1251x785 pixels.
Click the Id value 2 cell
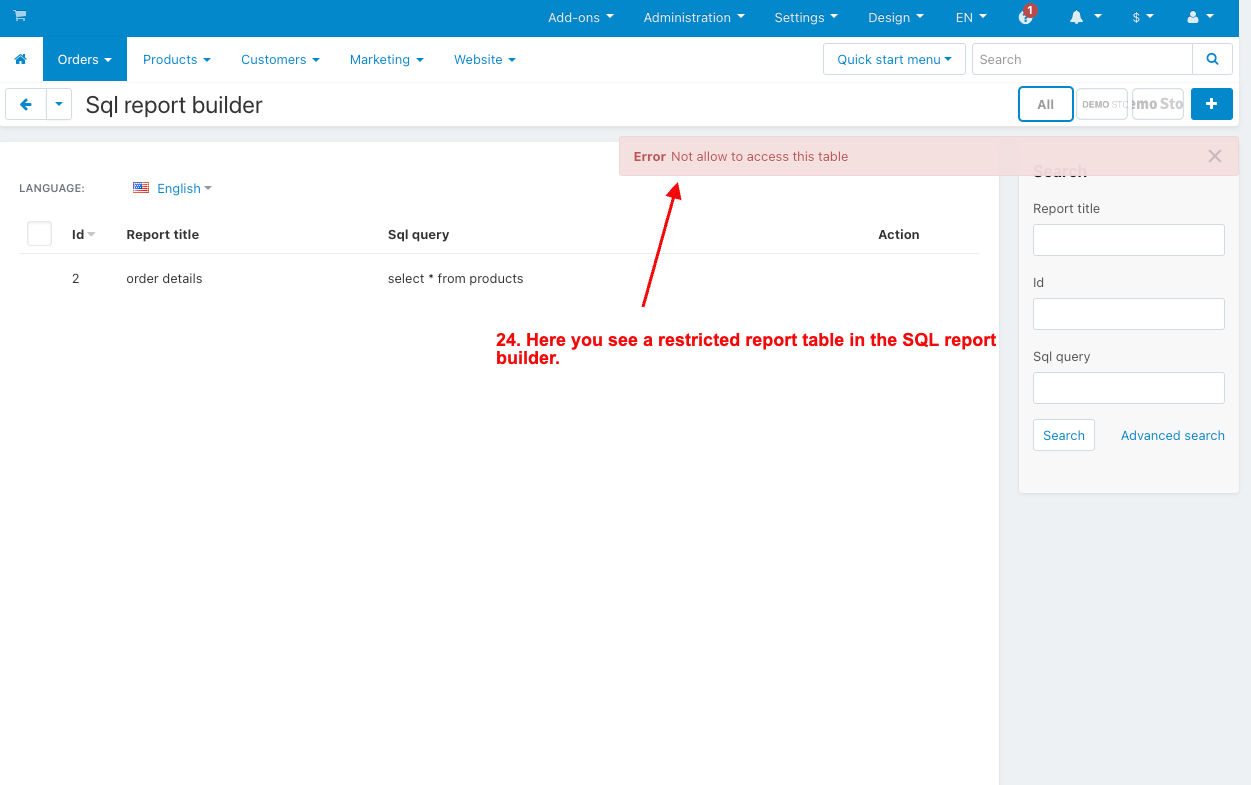76,279
